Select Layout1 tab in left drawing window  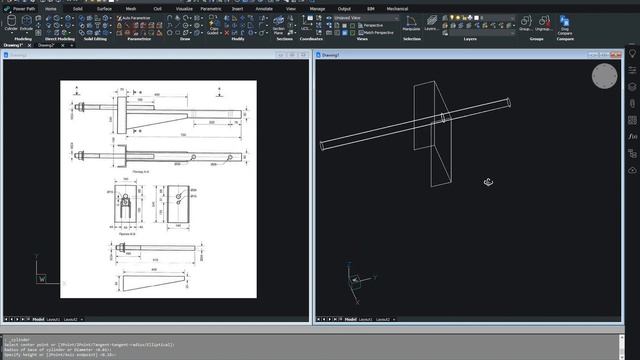pos(53,319)
